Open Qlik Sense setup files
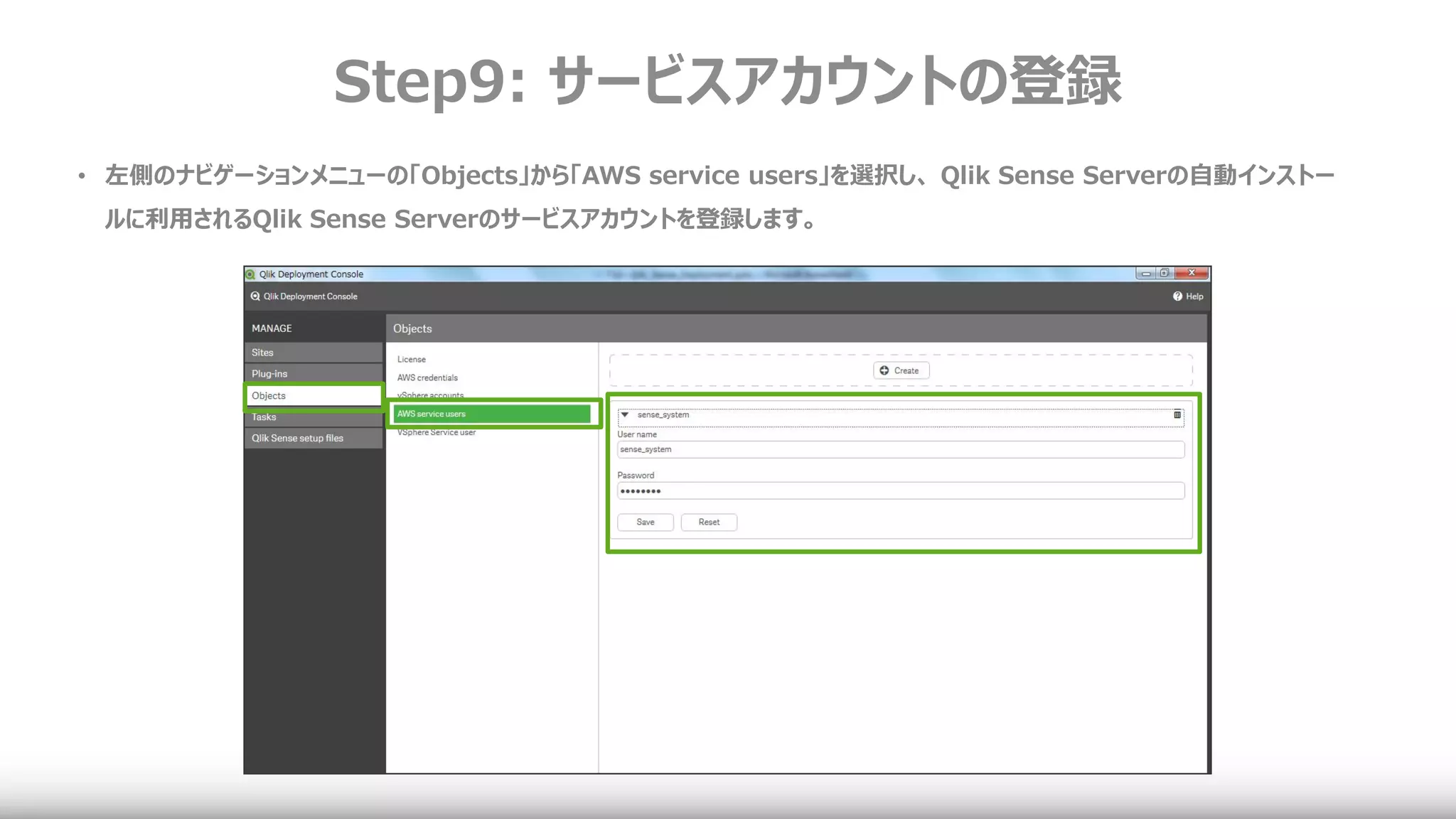 (314, 439)
